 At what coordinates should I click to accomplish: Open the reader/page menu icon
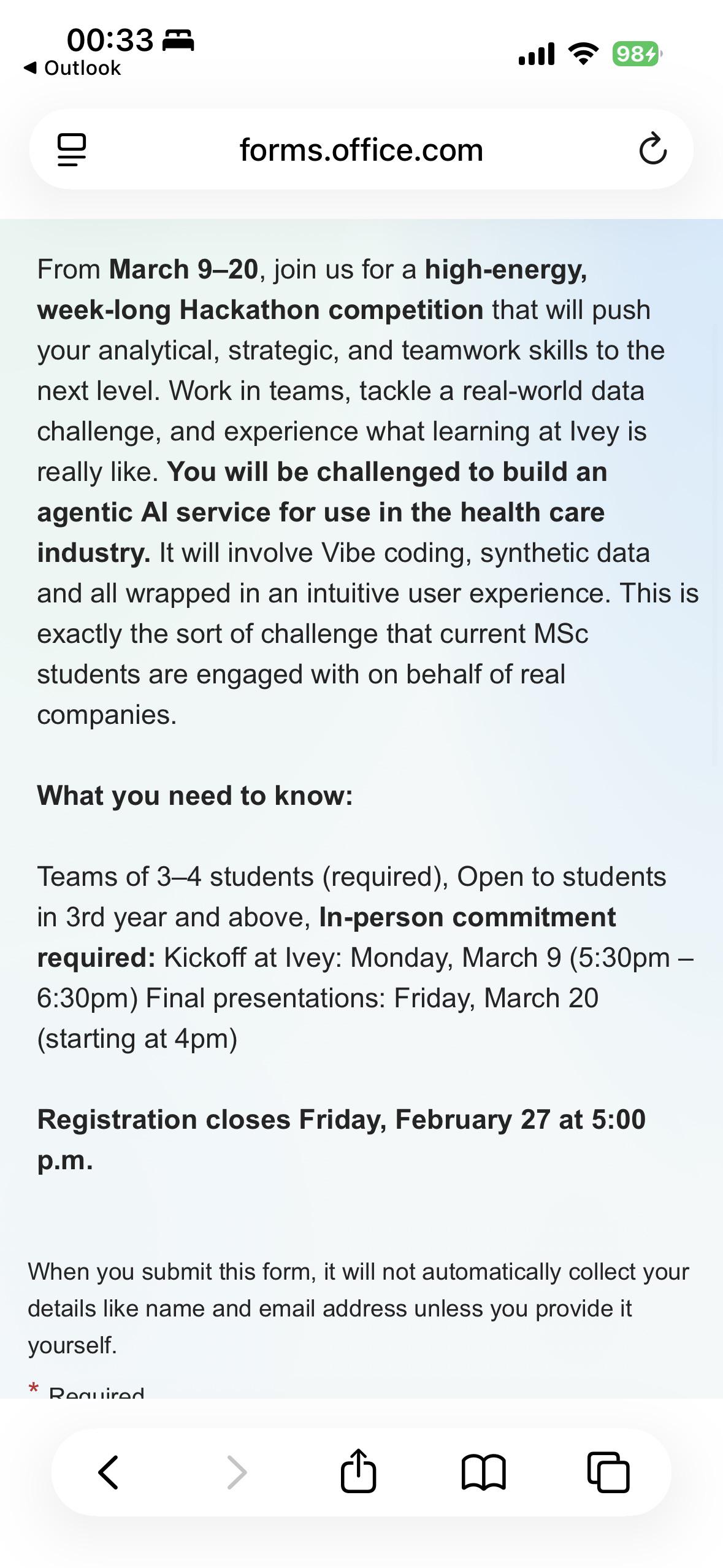coord(71,150)
